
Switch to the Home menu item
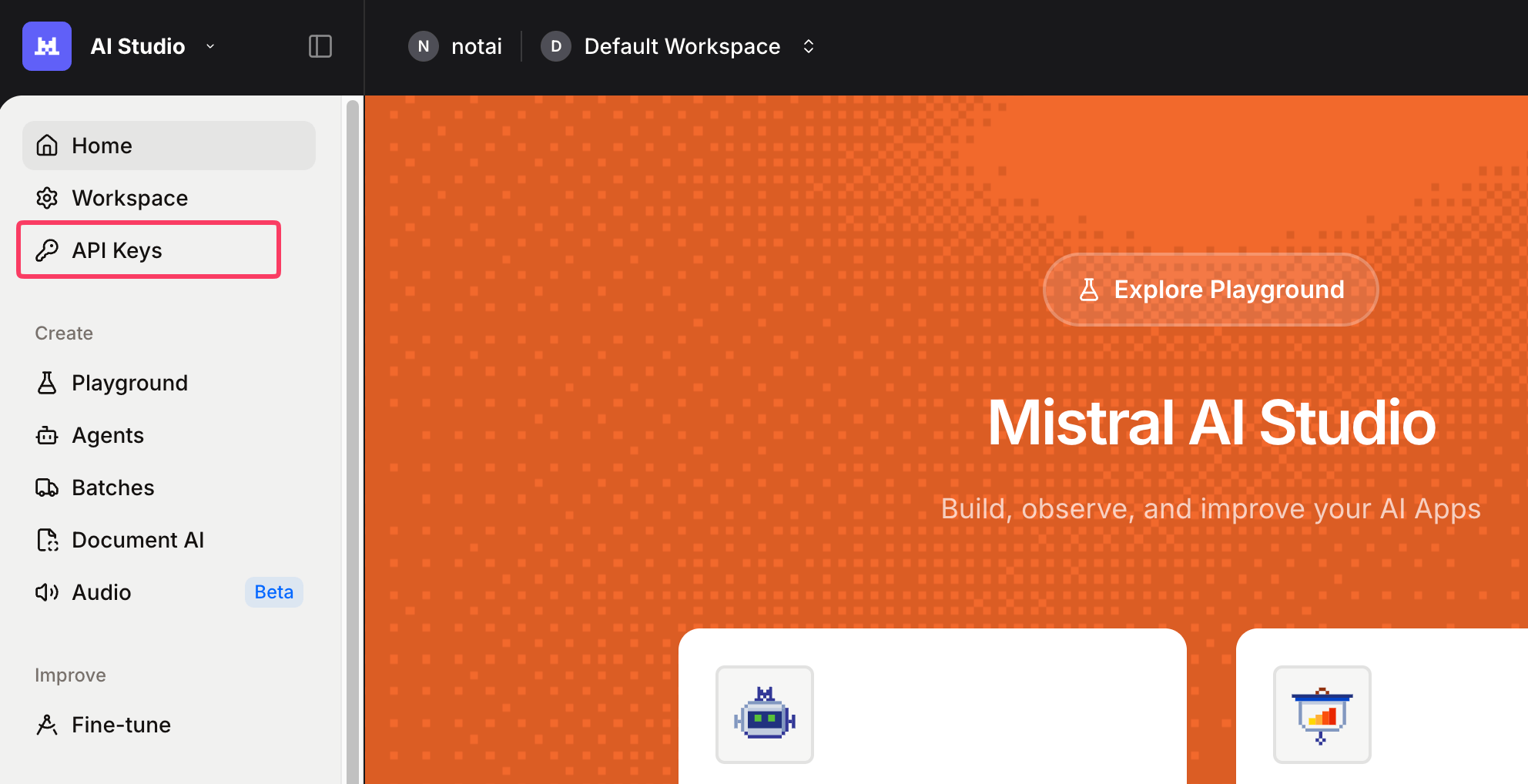101,145
